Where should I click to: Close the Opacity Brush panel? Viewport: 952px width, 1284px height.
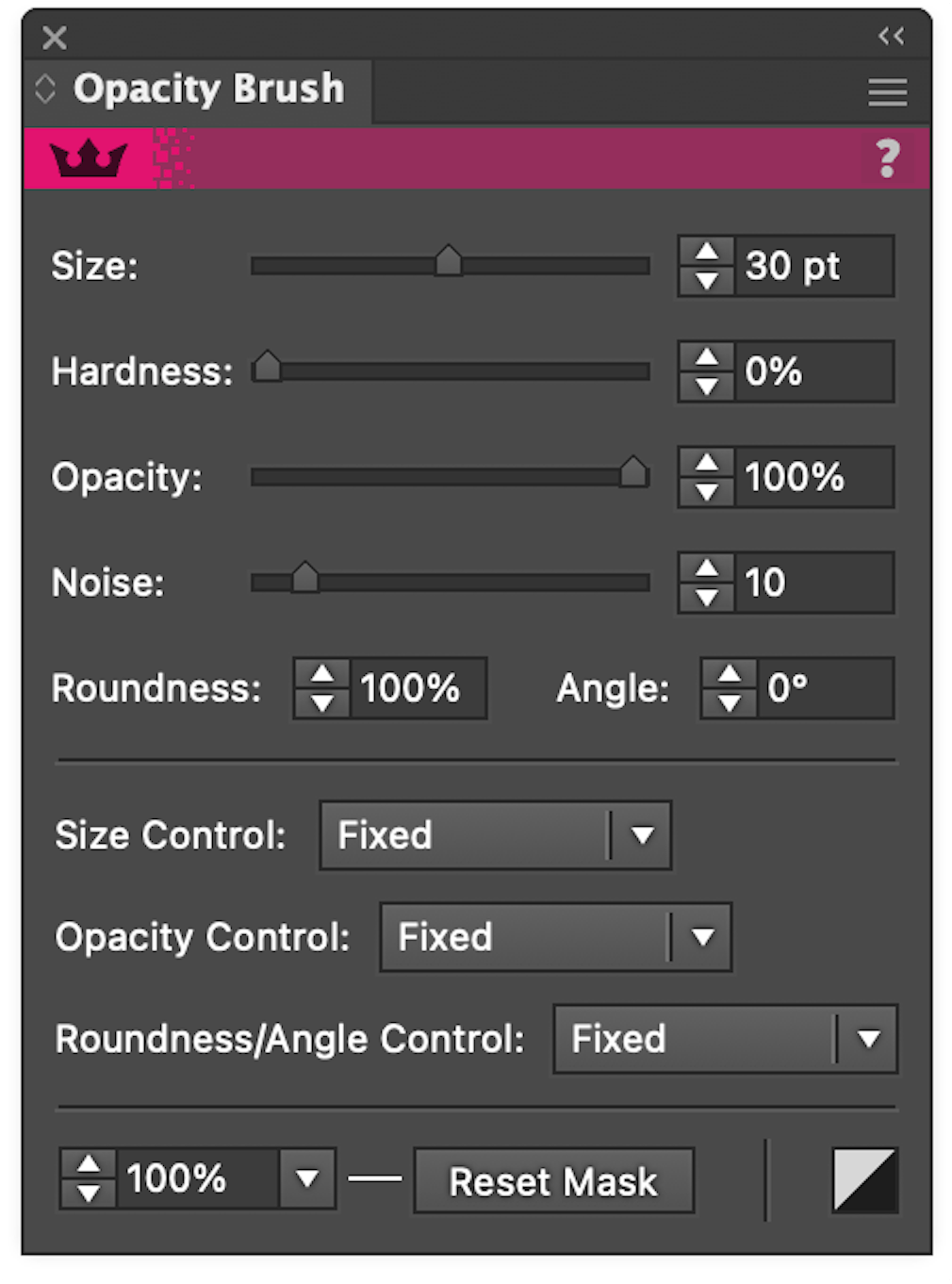(x=54, y=37)
